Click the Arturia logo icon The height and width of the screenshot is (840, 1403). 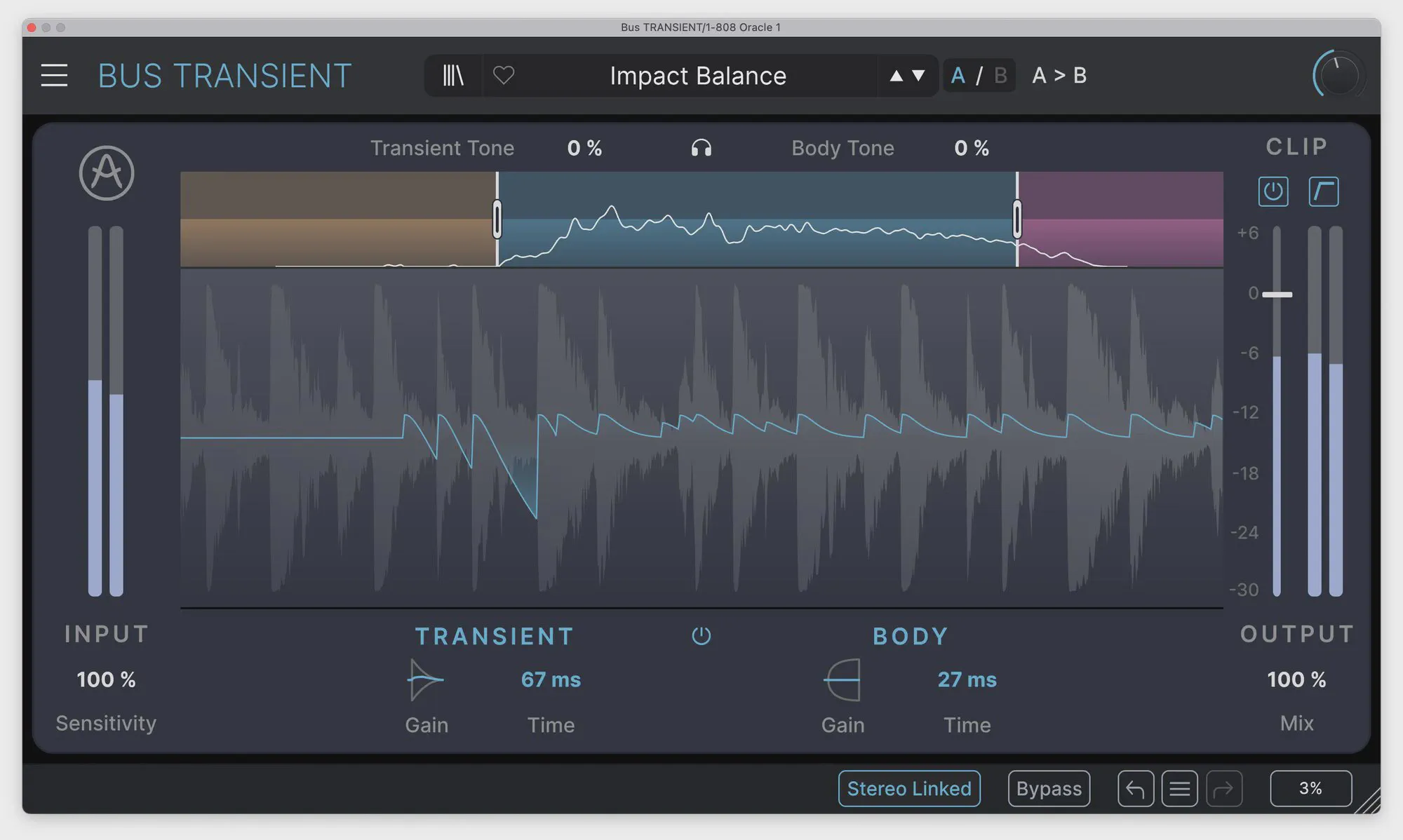(107, 173)
